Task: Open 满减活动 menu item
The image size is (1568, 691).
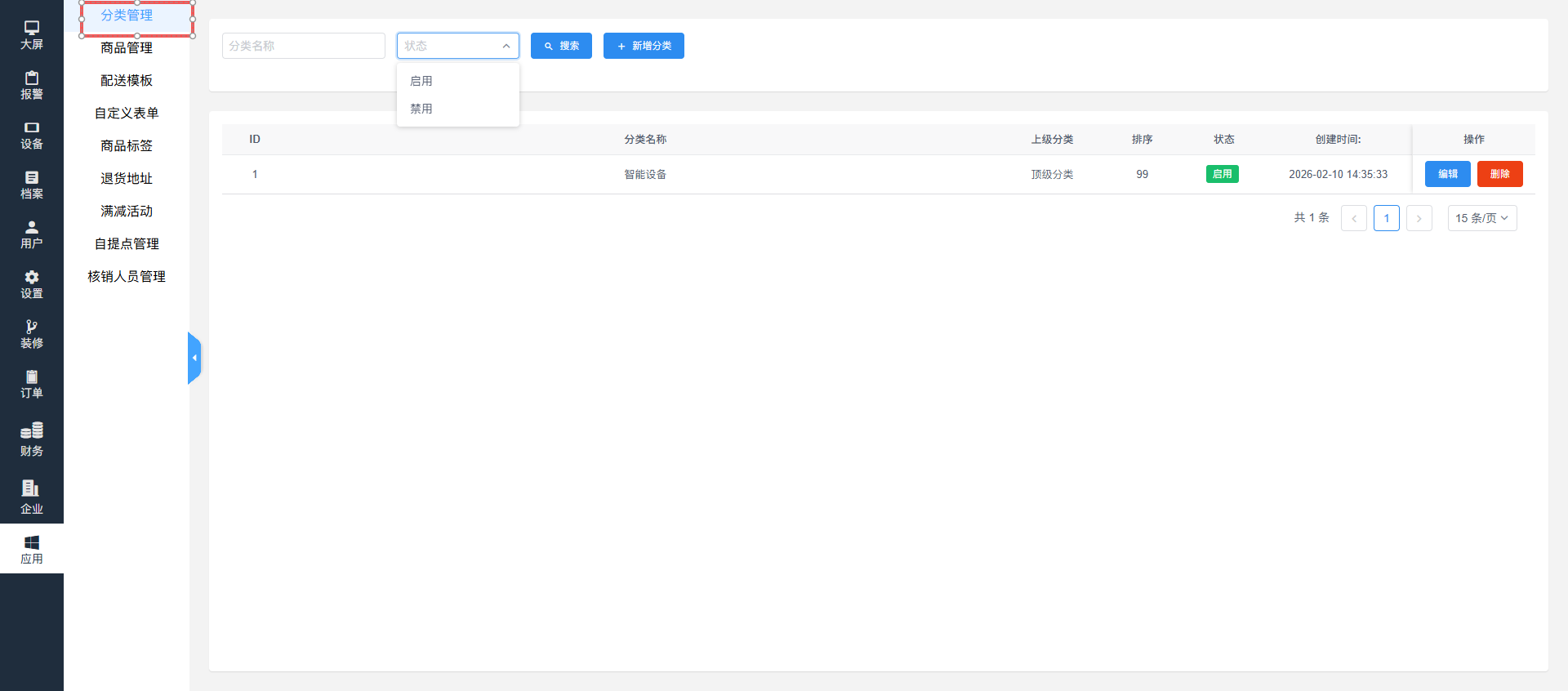Action: (x=127, y=212)
